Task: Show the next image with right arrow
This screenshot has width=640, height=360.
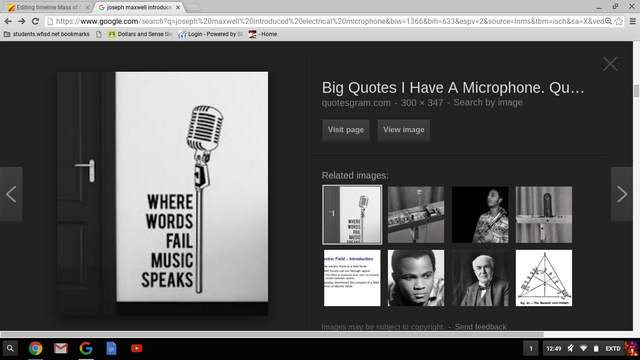Action: 622,194
